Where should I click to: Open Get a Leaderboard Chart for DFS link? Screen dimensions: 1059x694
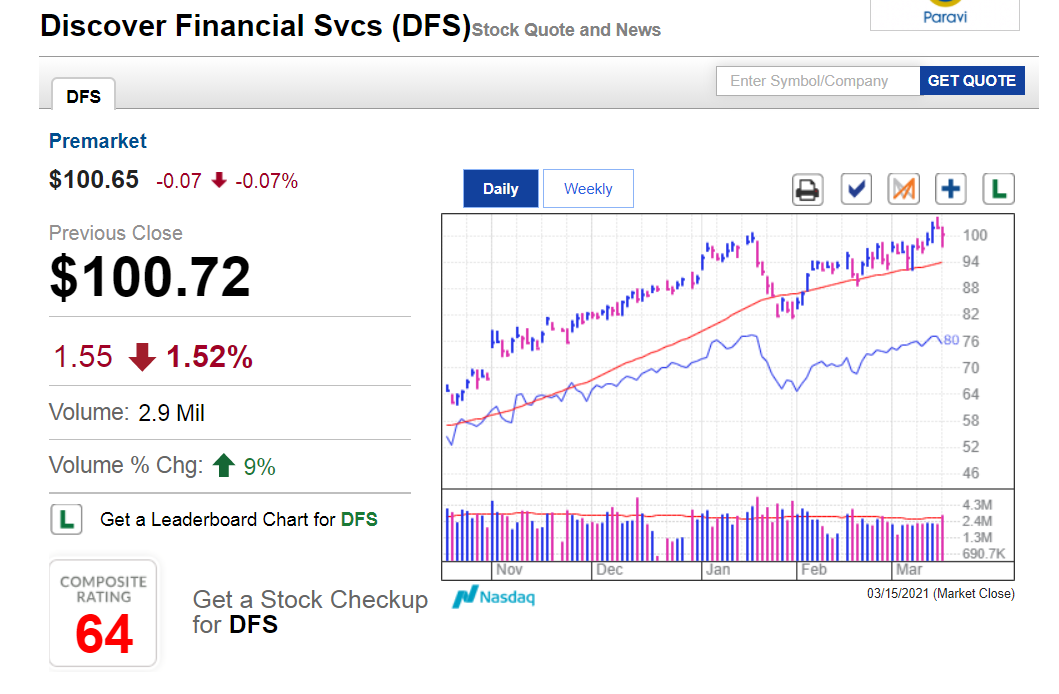point(238,519)
